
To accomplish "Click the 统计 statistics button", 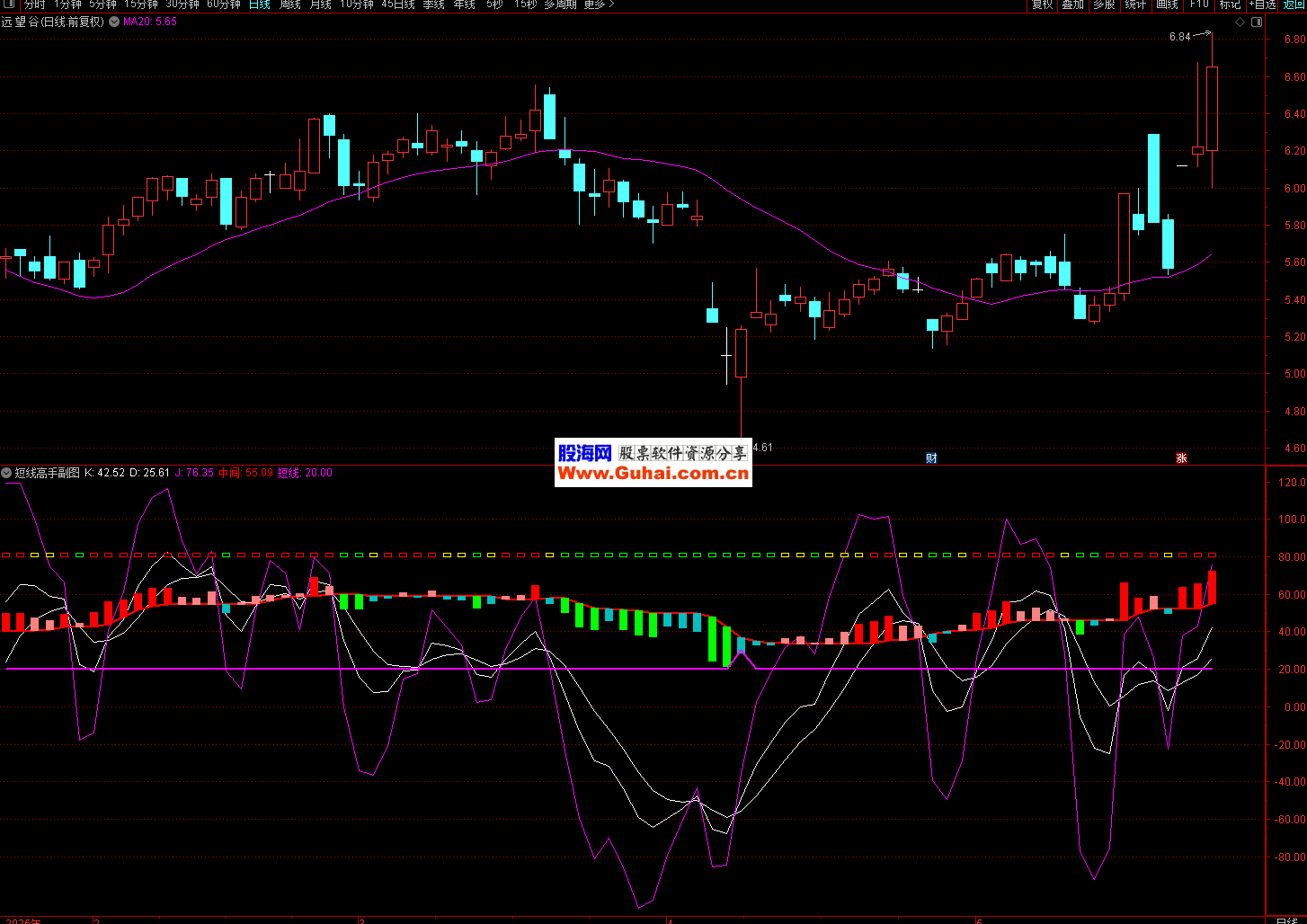I will pyautogui.click(x=1135, y=4).
